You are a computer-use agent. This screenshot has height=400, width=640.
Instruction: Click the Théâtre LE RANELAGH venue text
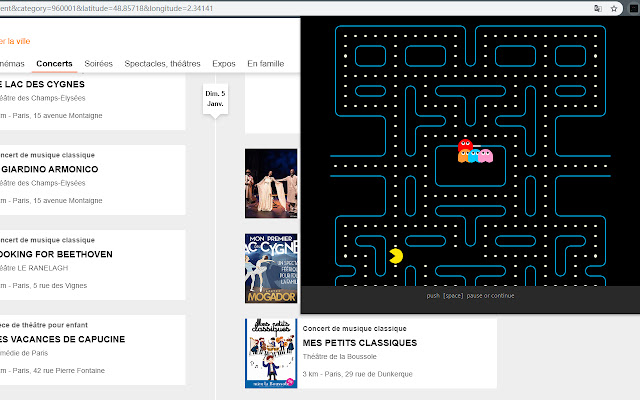[34, 268]
